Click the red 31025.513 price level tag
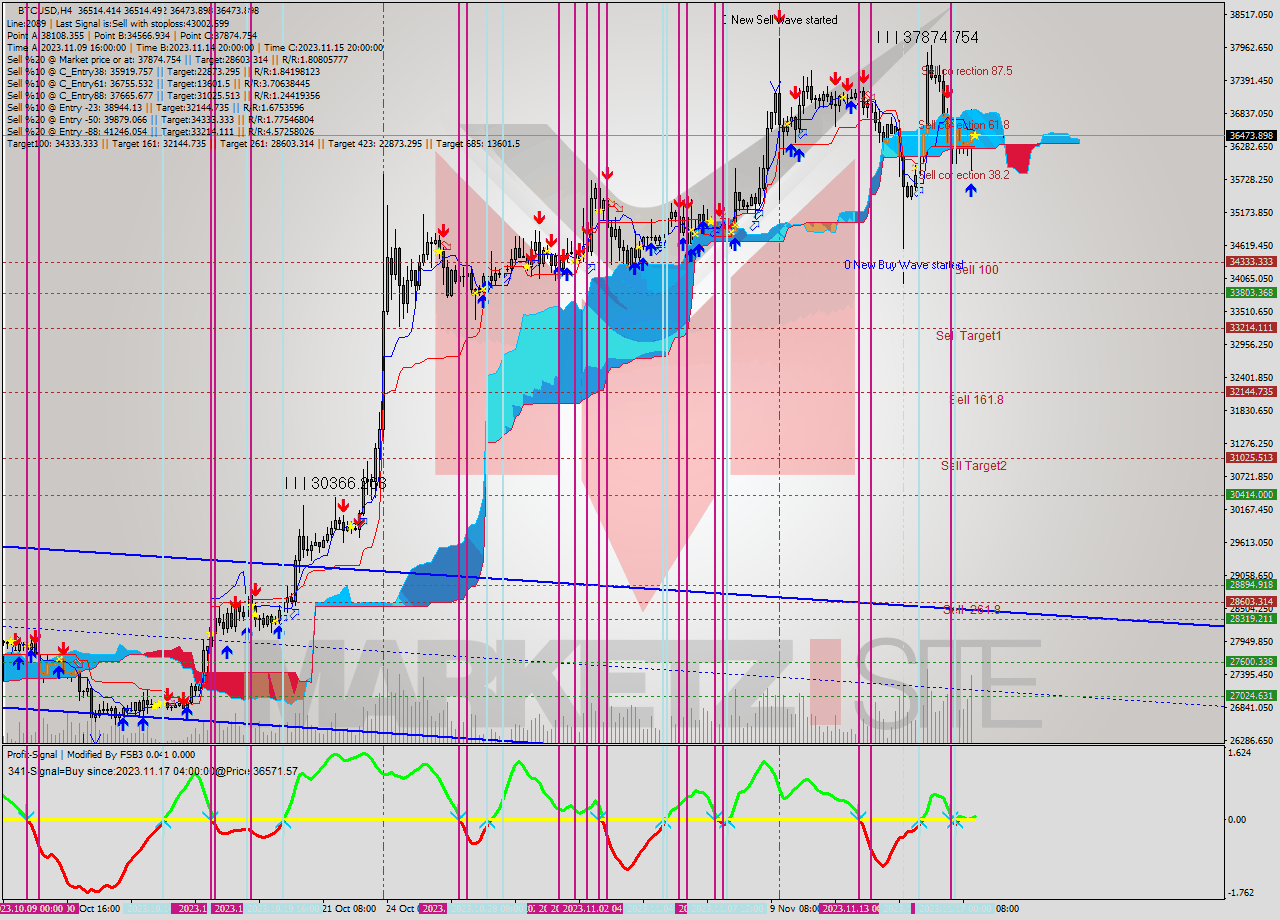This screenshot has width=1280, height=920. click(x=1251, y=458)
